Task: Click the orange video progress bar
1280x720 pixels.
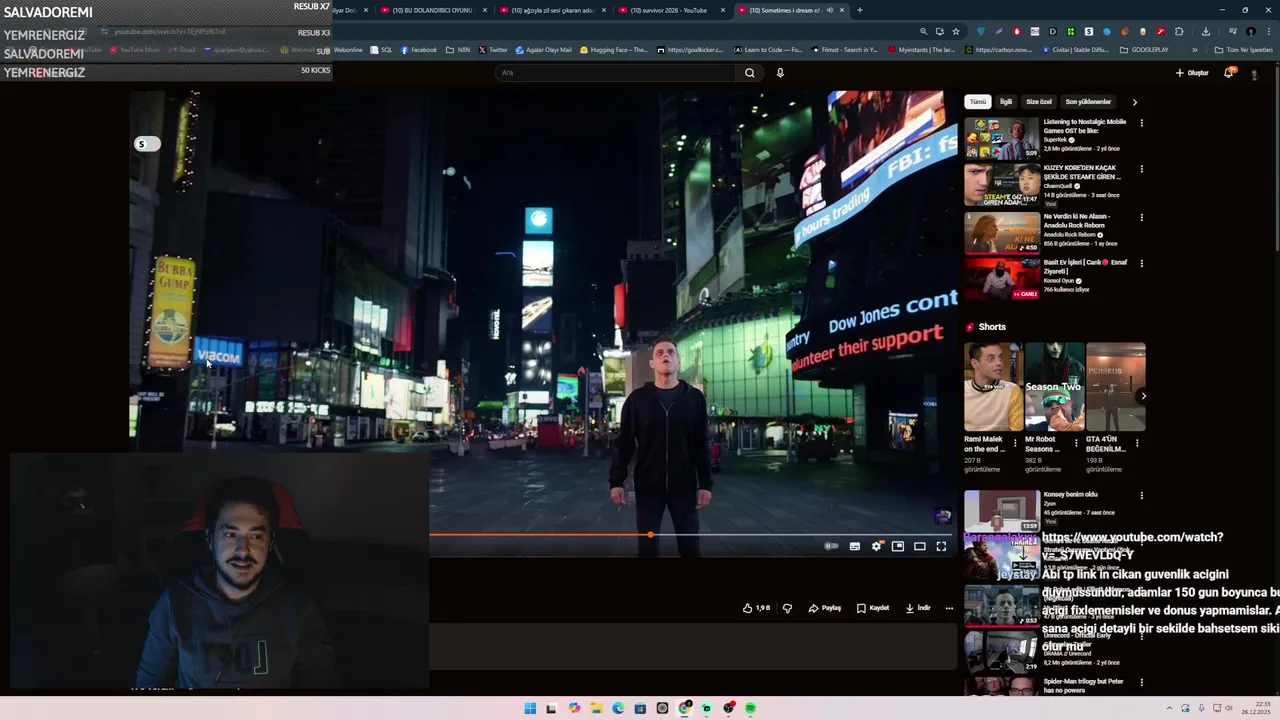Action: [540, 535]
